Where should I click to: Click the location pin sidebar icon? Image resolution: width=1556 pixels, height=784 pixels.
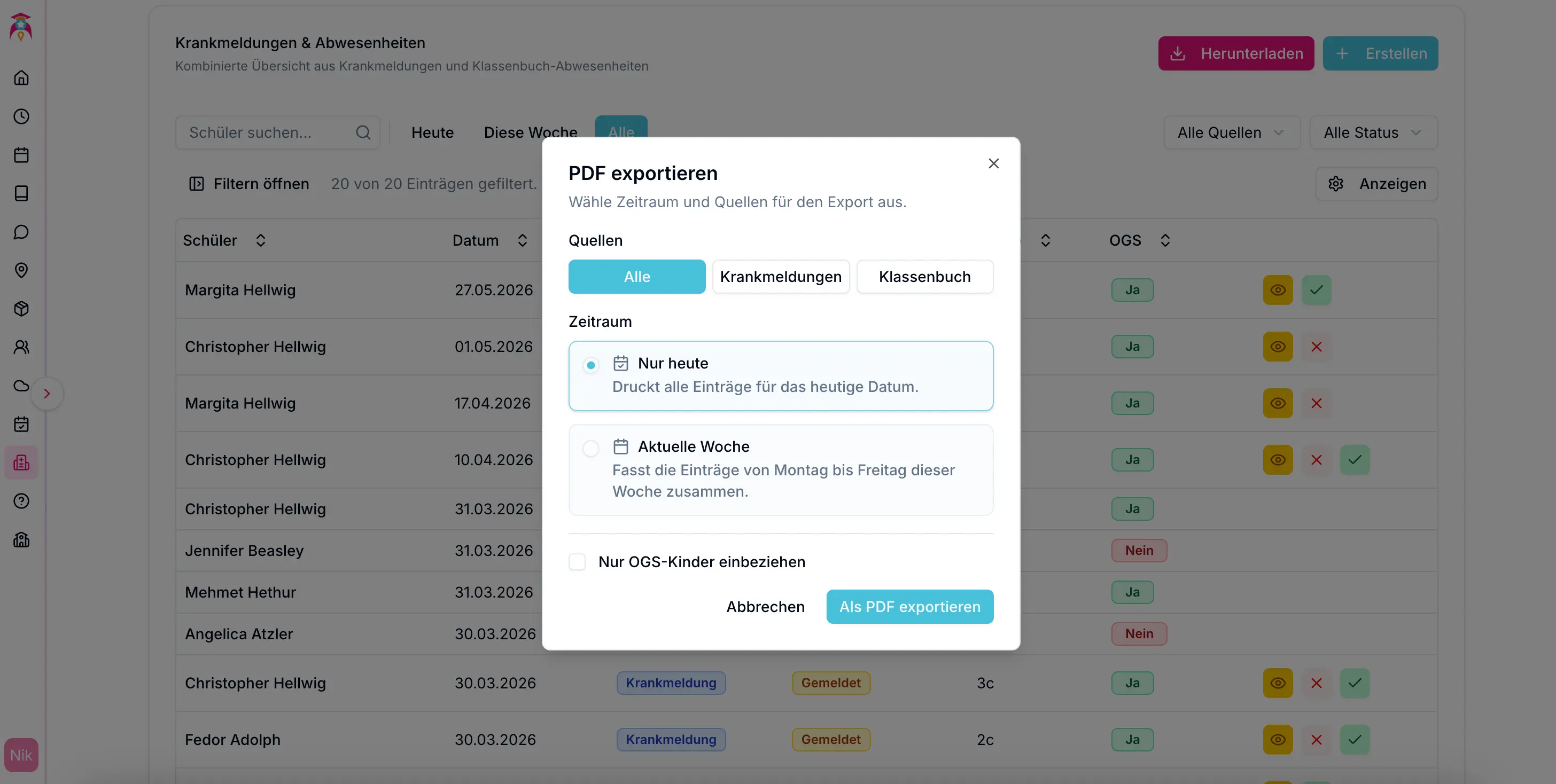(21, 270)
